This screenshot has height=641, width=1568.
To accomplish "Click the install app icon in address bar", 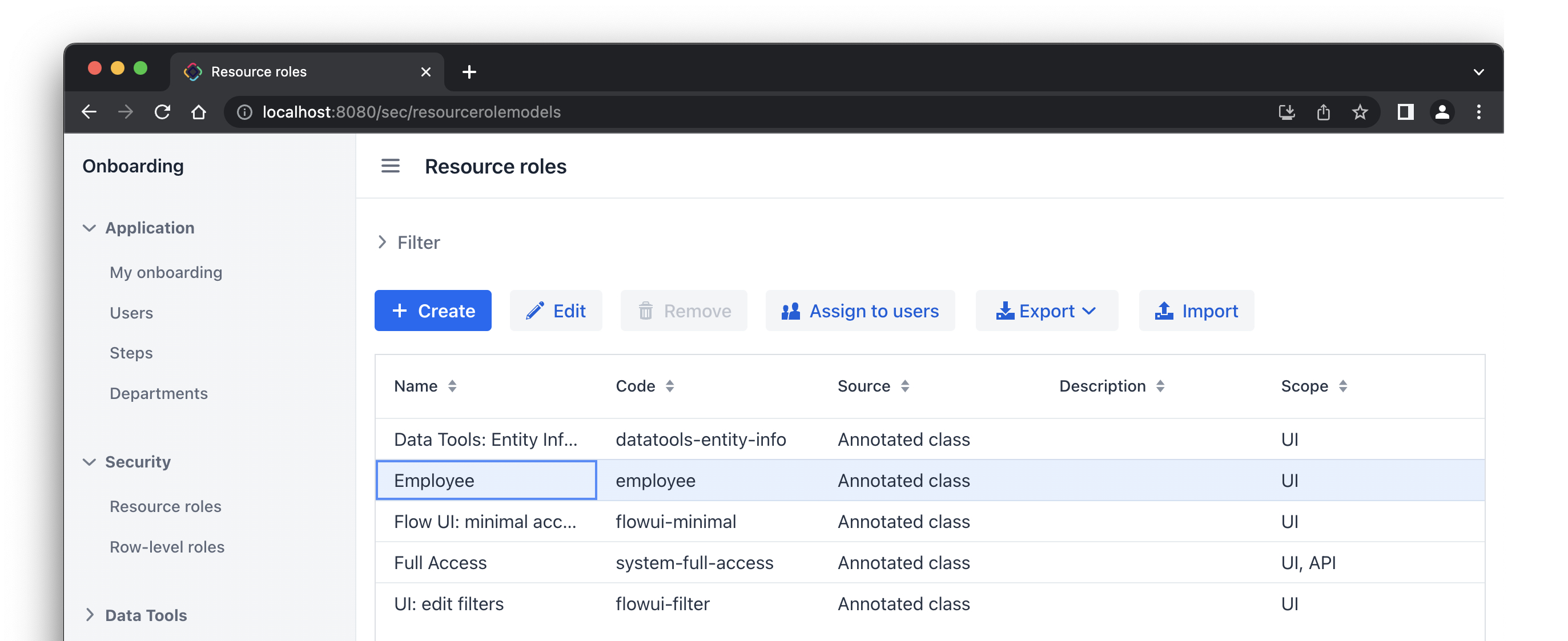I will (x=1286, y=112).
